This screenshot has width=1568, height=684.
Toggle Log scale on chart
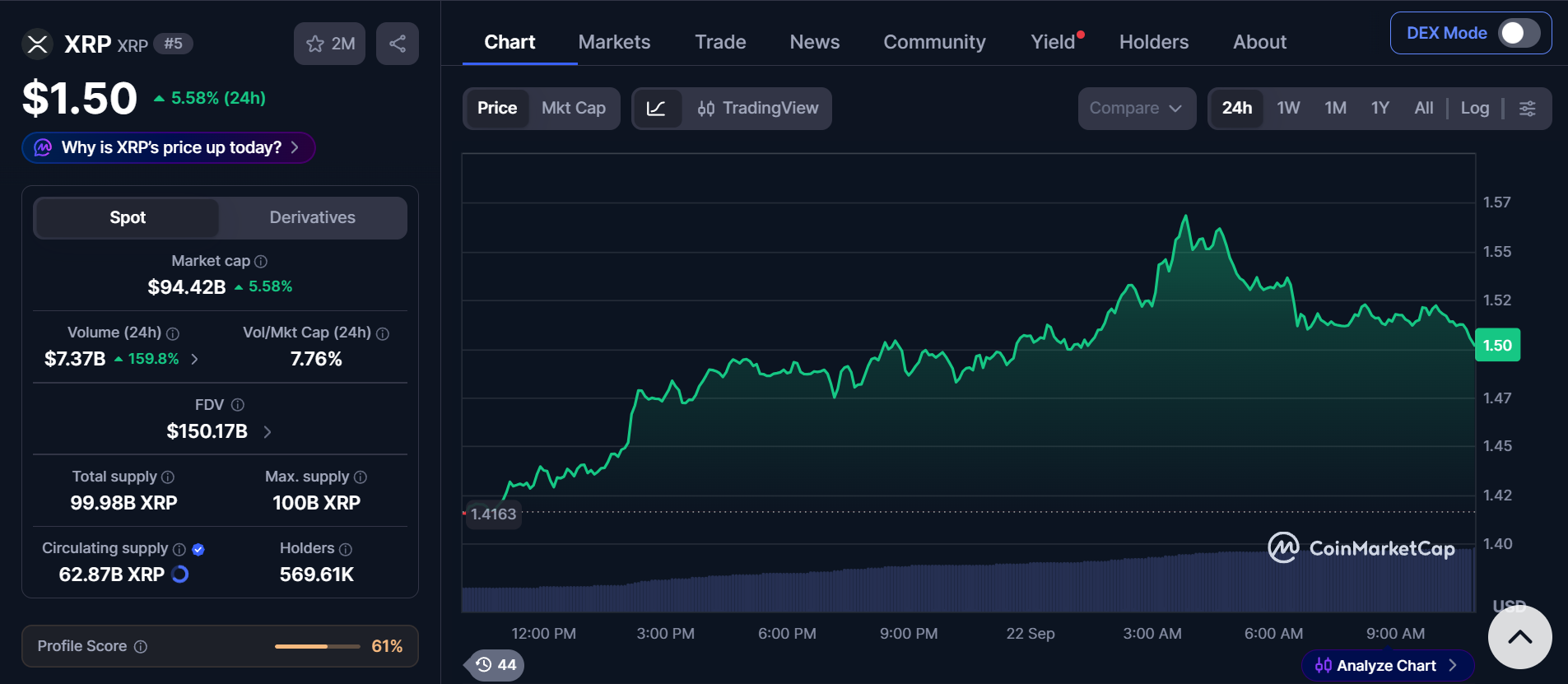(x=1475, y=109)
